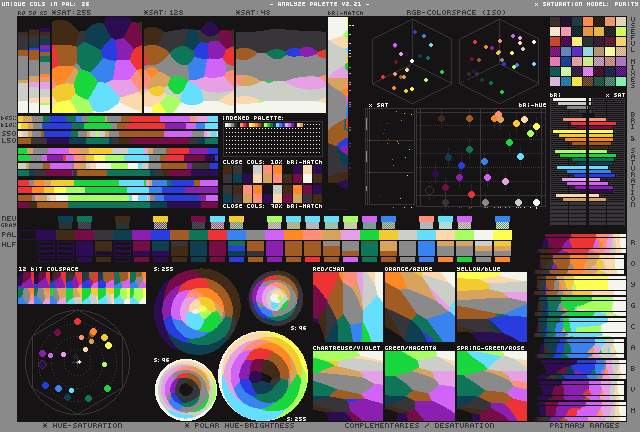The image size is (640, 432).
Task: Open the Red/Cyan complementary panel
Action: (348, 307)
